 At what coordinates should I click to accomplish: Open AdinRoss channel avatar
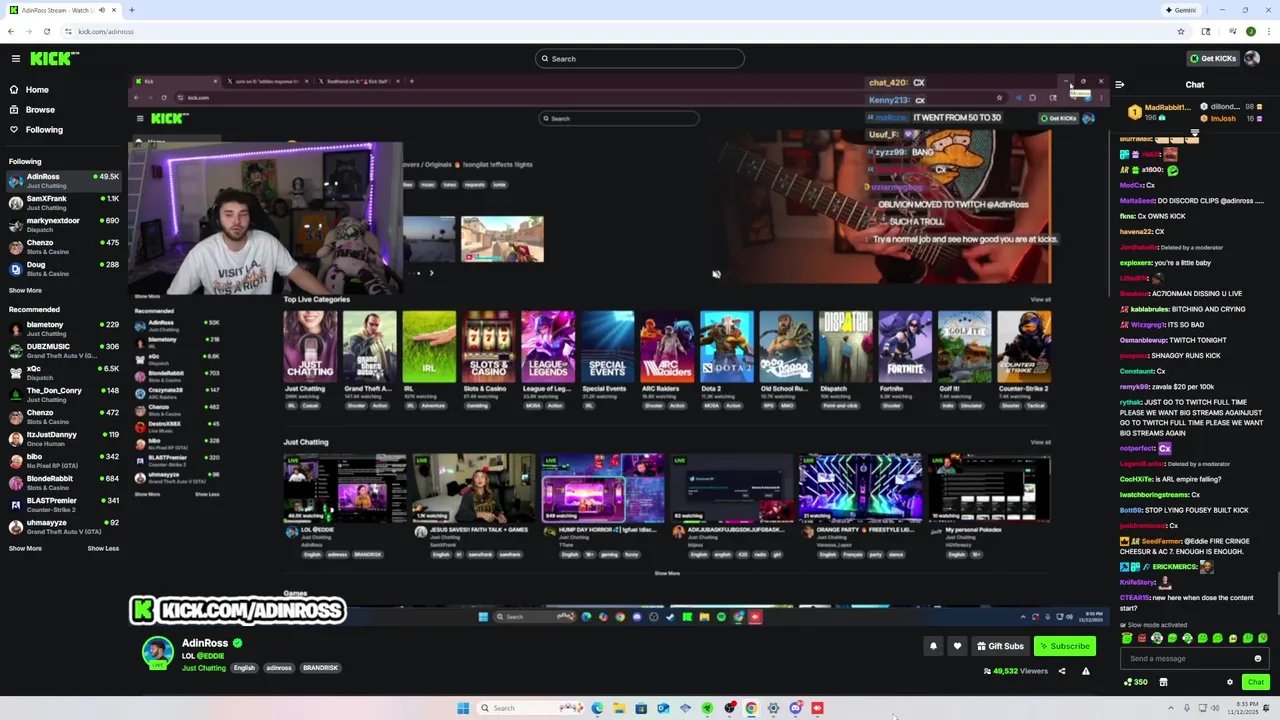157,653
